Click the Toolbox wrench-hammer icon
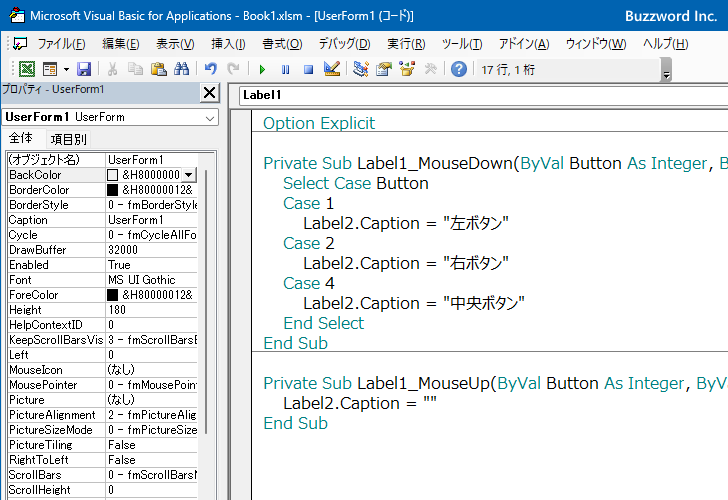Screen dimensions: 728x500 (x=431, y=69)
